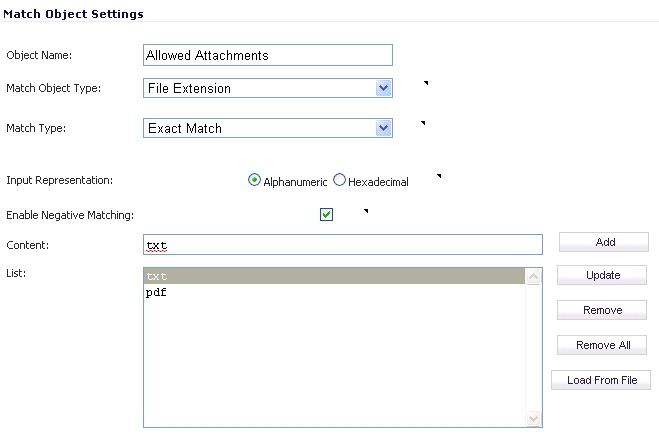Select the Alphanumeric radio button

coord(254,180)
